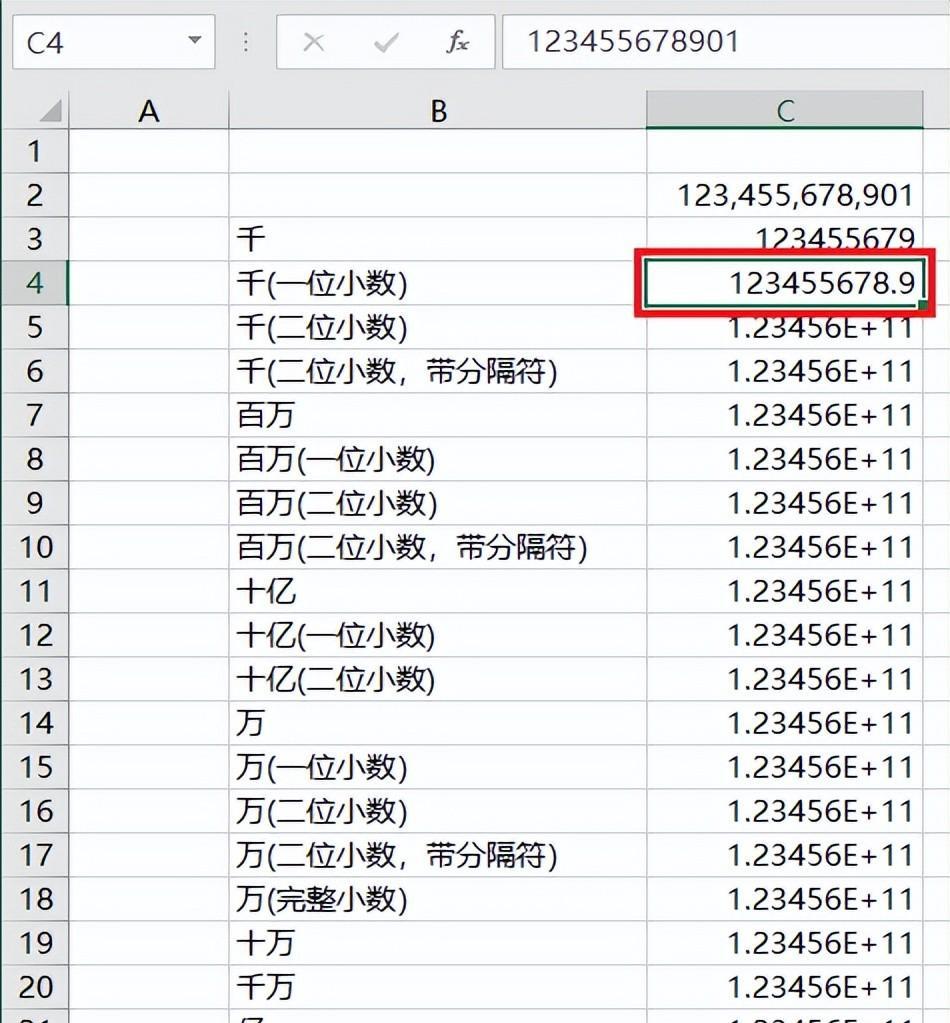Click cell 百万(二位小数) in row 9

[x=438, y=503]
